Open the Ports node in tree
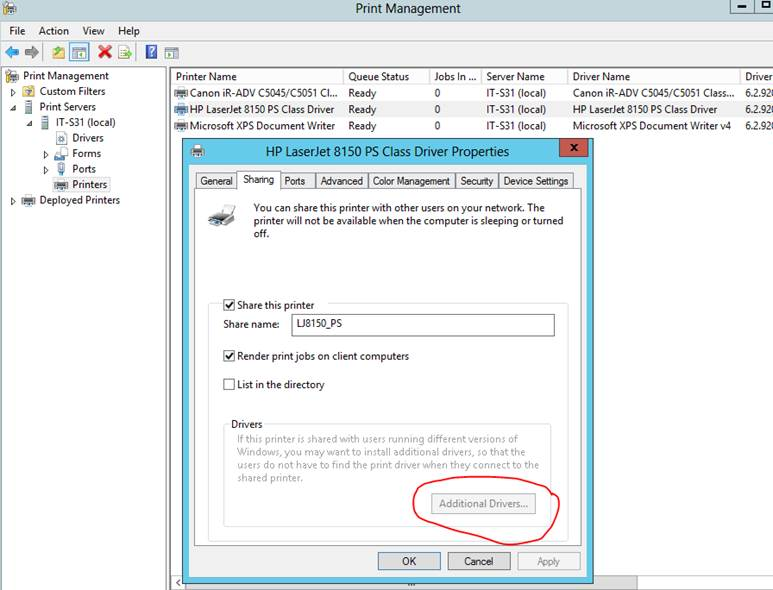773x590 pixels. (x=84, y=169)
